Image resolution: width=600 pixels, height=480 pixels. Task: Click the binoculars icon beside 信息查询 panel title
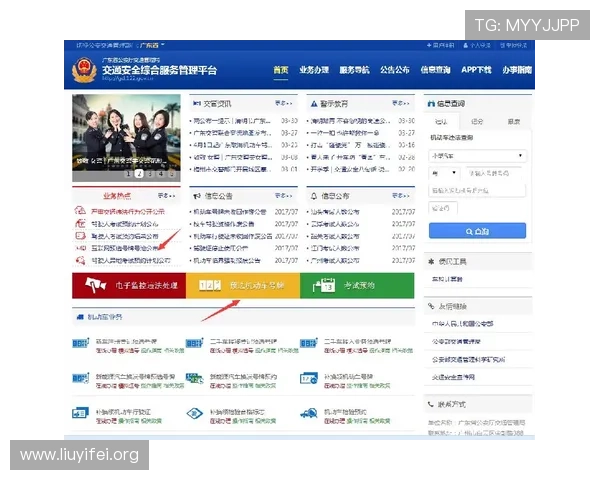pos(431,103)
